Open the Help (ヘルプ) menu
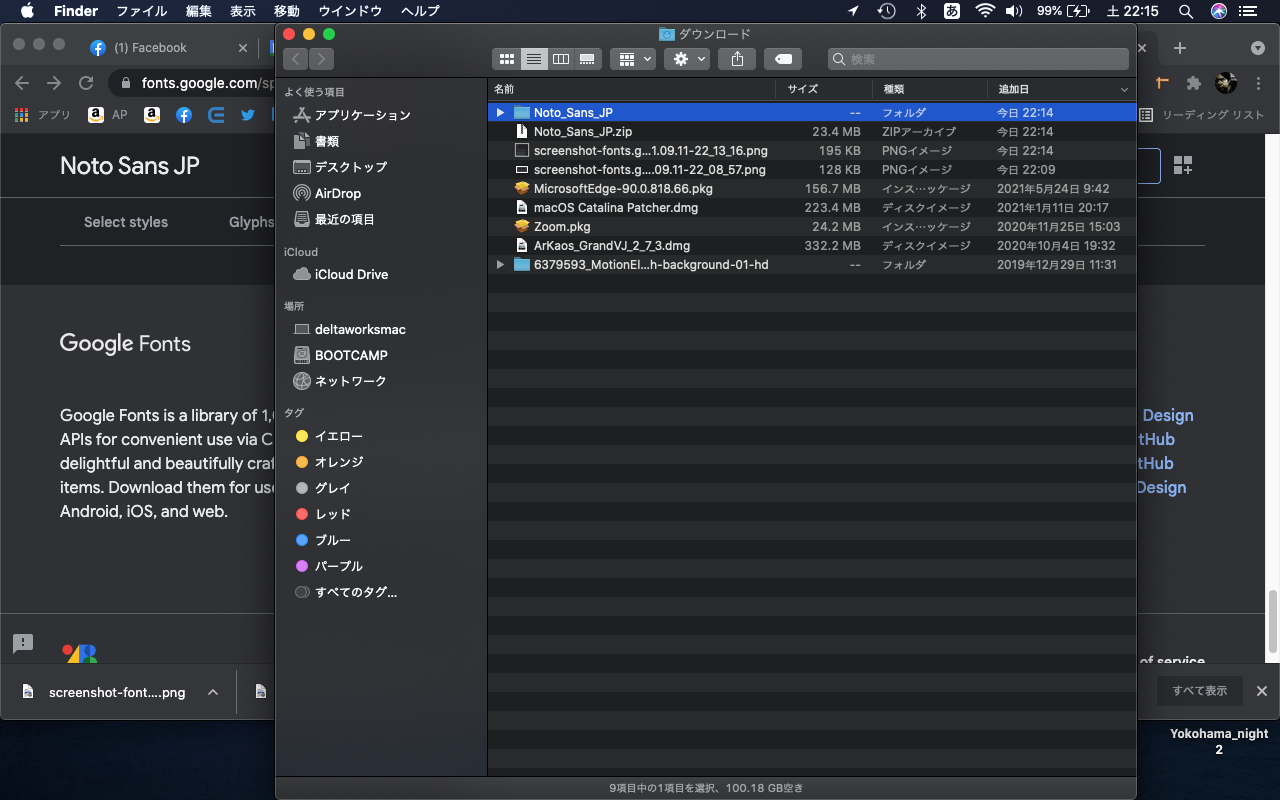The width and height of the screenshot is (1280, 800). (420, 11)
